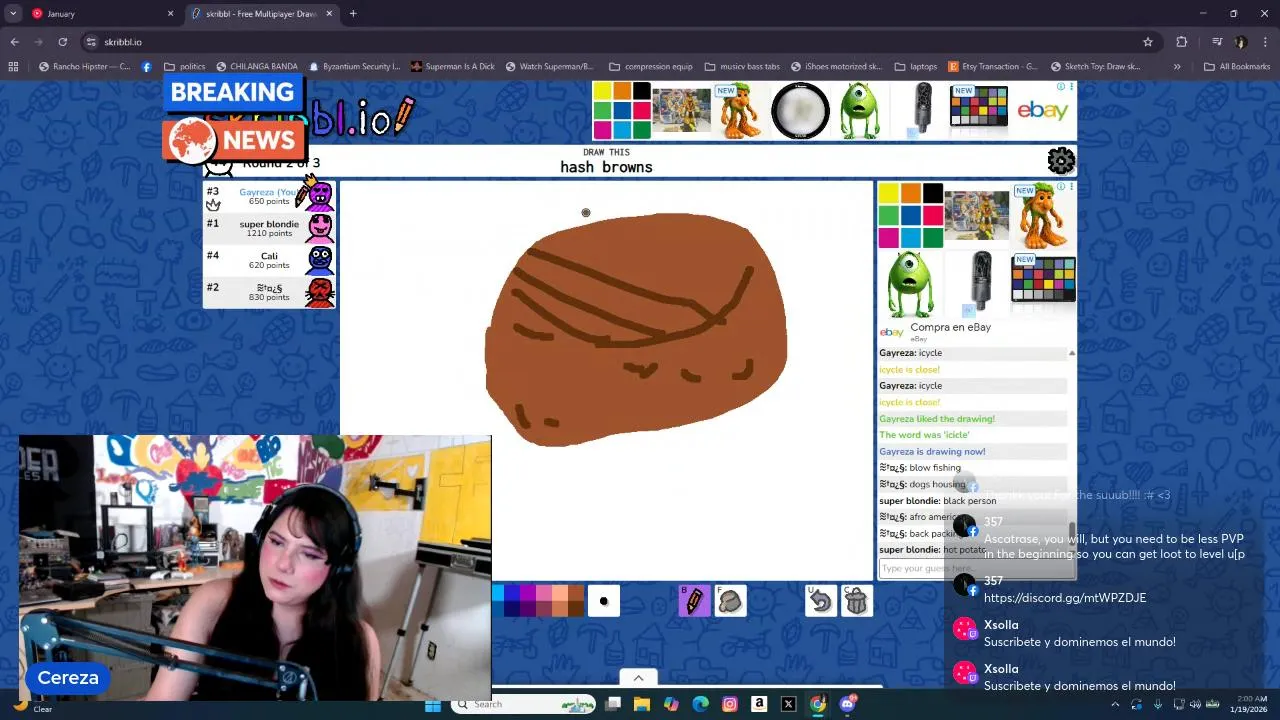Open skribbl settings gear
Viewport: 1280px width, 720px height.
[x=1061, y=160]
